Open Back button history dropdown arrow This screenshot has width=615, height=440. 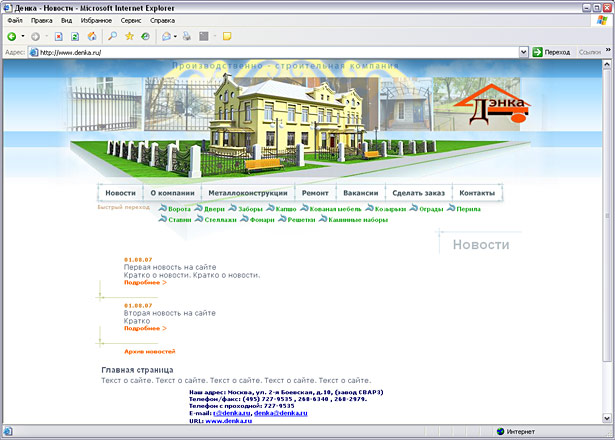click(23, 36)
